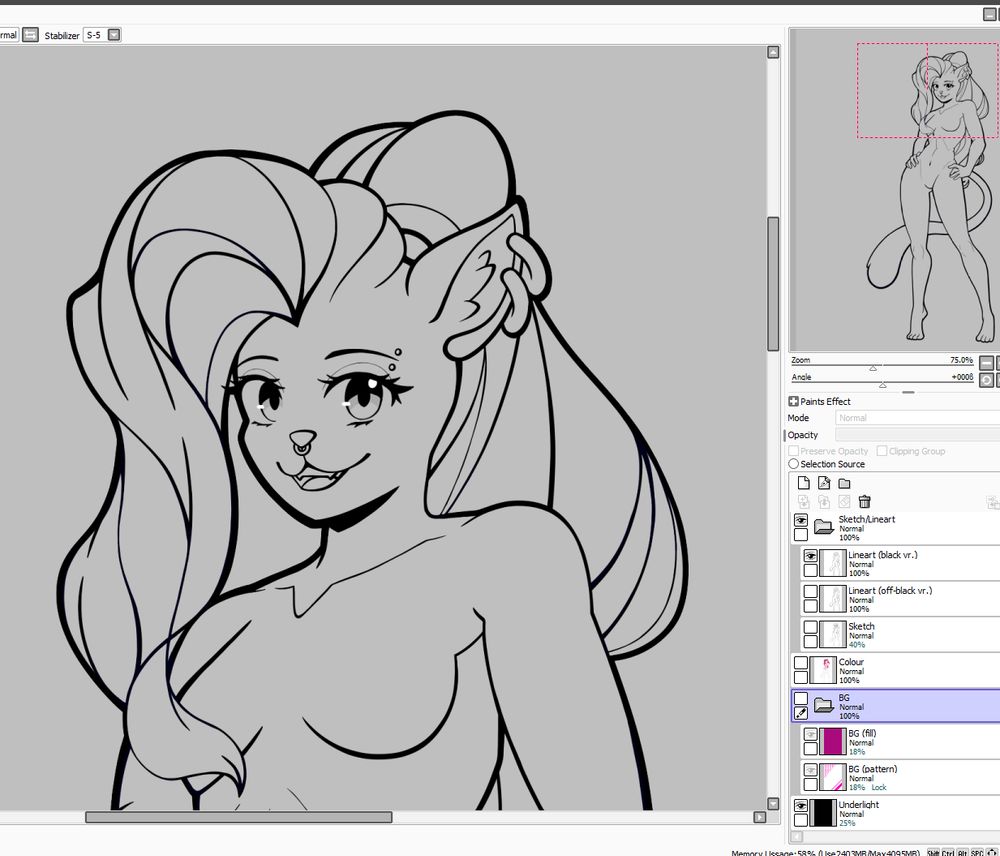Click the 'BG (pattern)' layer name
The image size is (1000, 856).
click(x=872, y=769)
